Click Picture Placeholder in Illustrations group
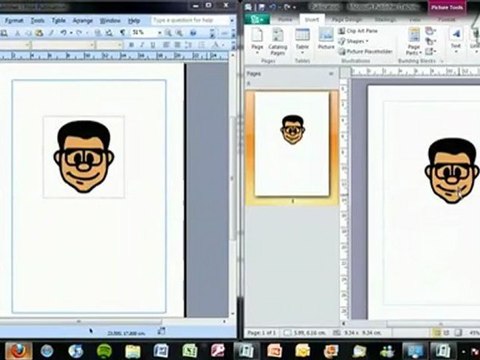Image resolution: width=480 pixels, height=360 pixels. pos(366,51)
